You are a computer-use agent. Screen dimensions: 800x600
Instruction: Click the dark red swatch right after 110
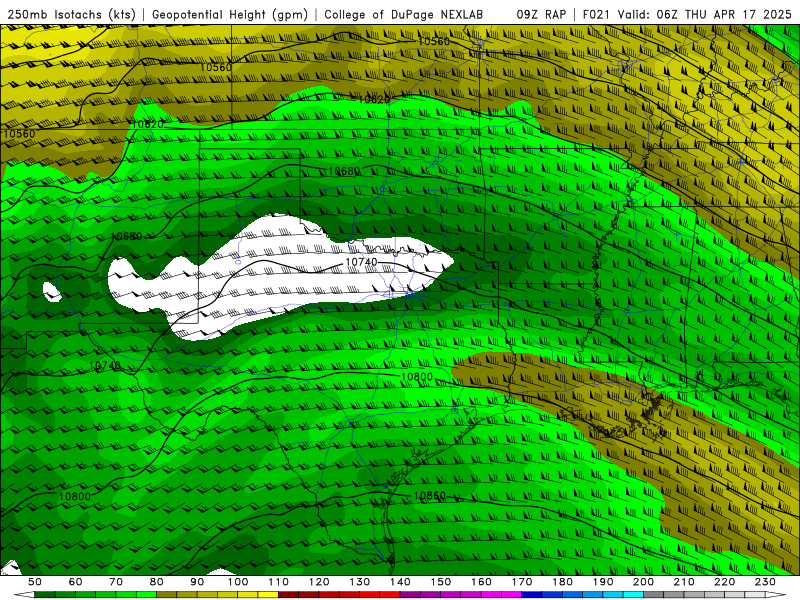pos(289,595)
